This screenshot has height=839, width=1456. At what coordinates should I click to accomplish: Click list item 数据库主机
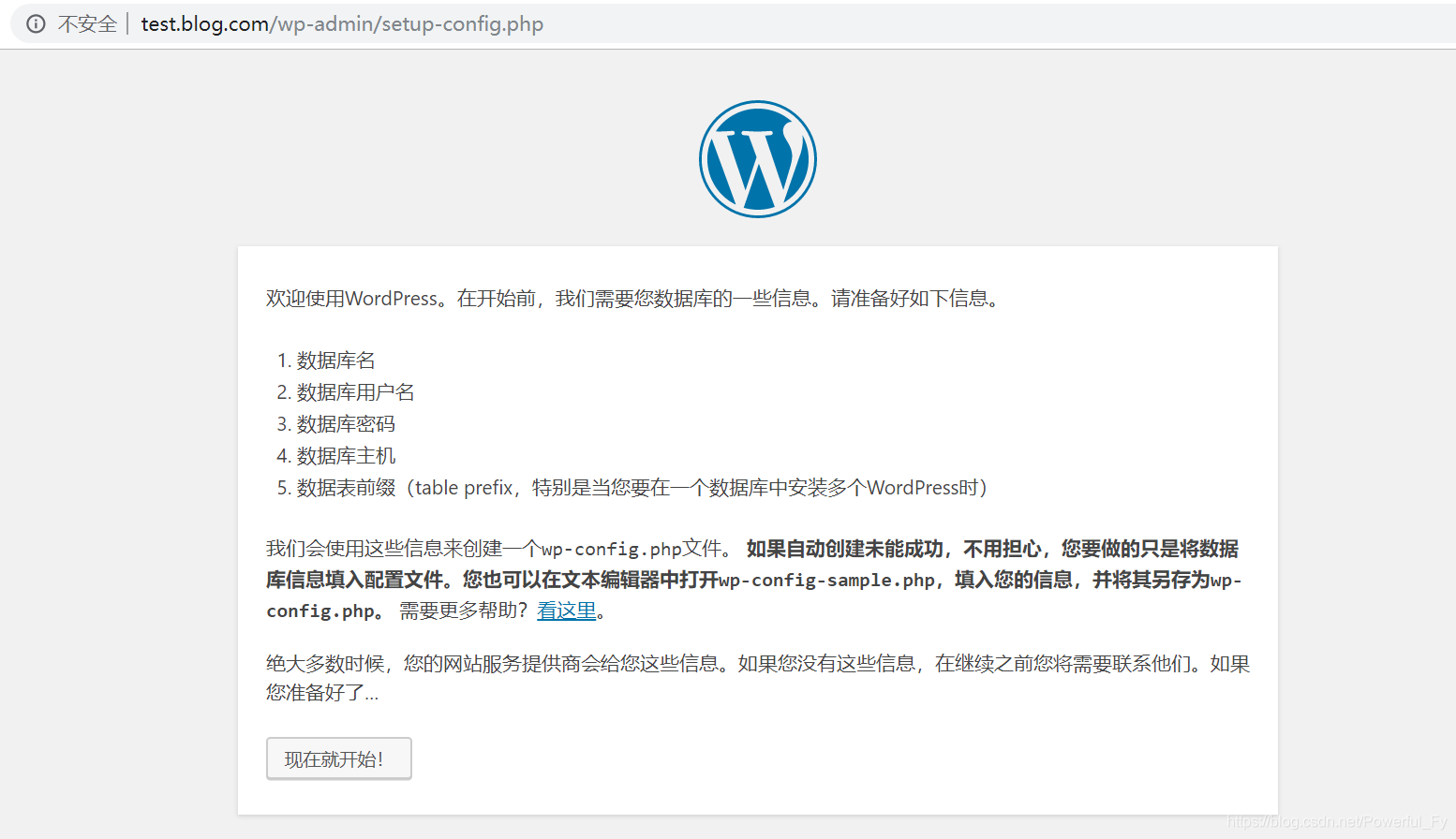pyautogui.click(x=346, y=456)
